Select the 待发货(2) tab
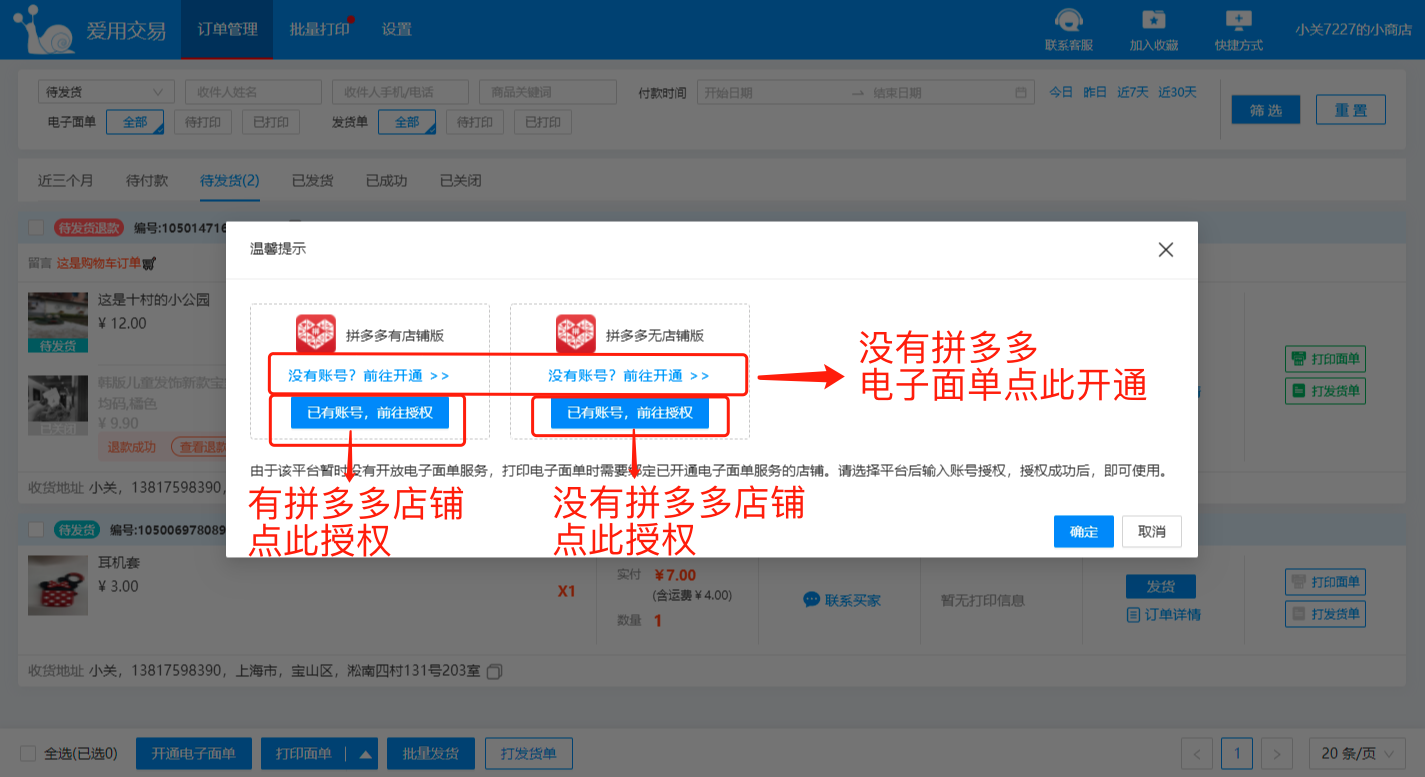Viewport: 1425px width, 777px height. [230, 181]
